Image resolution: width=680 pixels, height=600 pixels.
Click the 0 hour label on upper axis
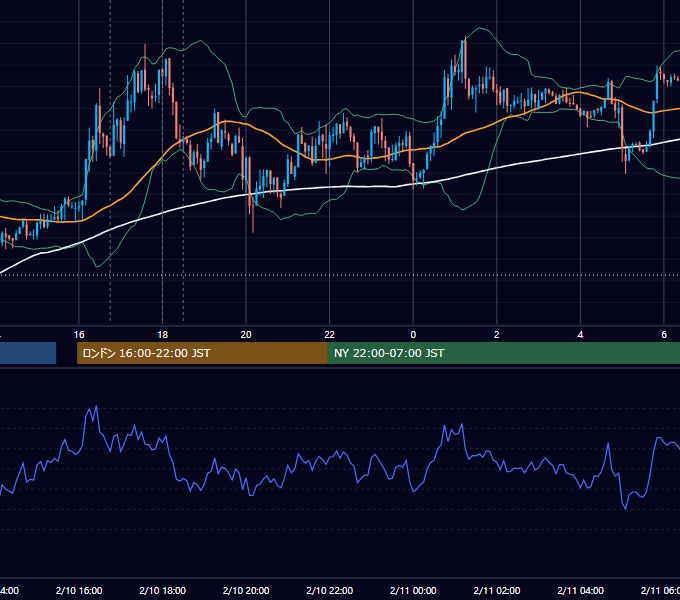pyautogui.click(x=413, y=334)
